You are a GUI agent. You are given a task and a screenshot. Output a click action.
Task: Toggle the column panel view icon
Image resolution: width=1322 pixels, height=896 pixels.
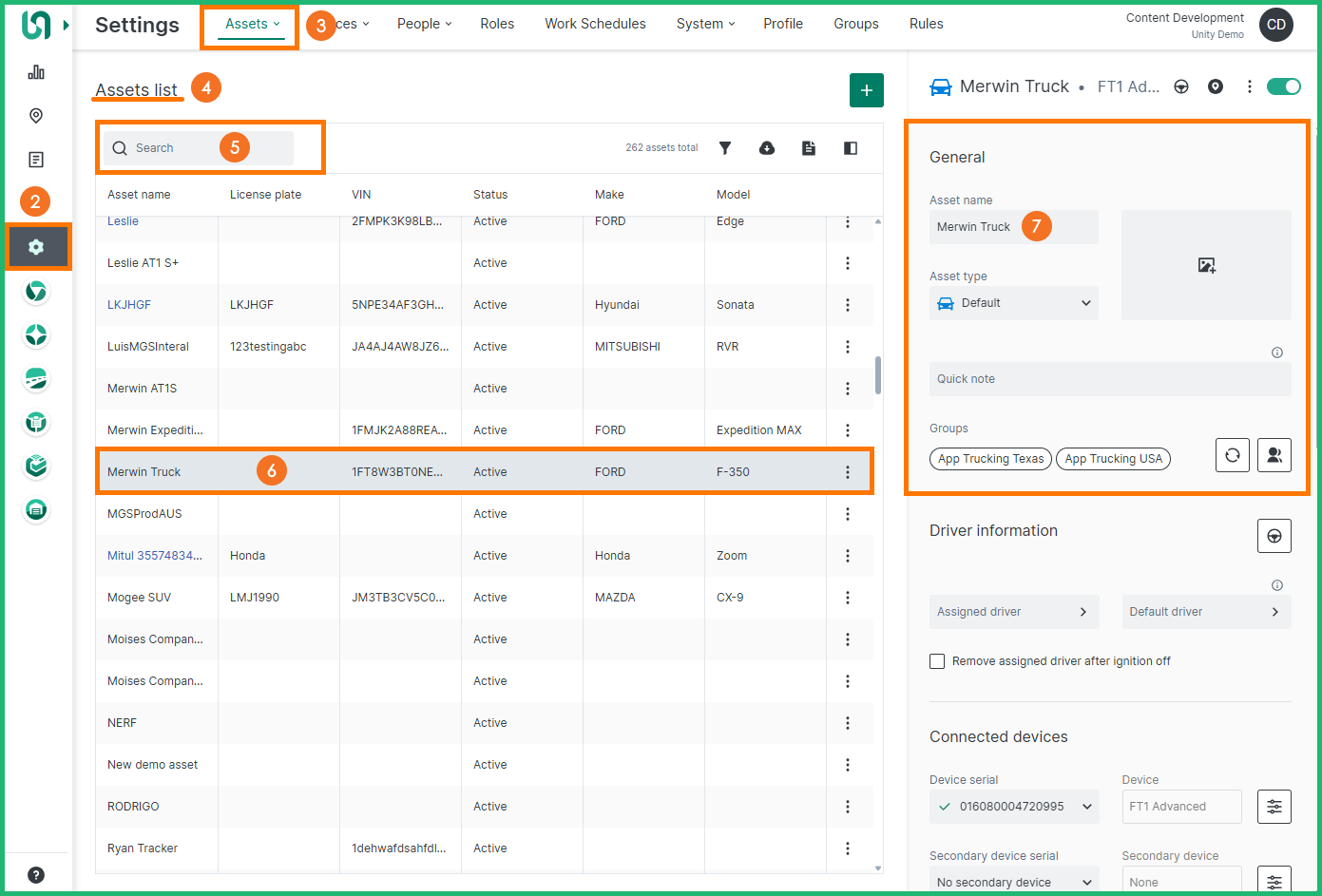[851, 148]
